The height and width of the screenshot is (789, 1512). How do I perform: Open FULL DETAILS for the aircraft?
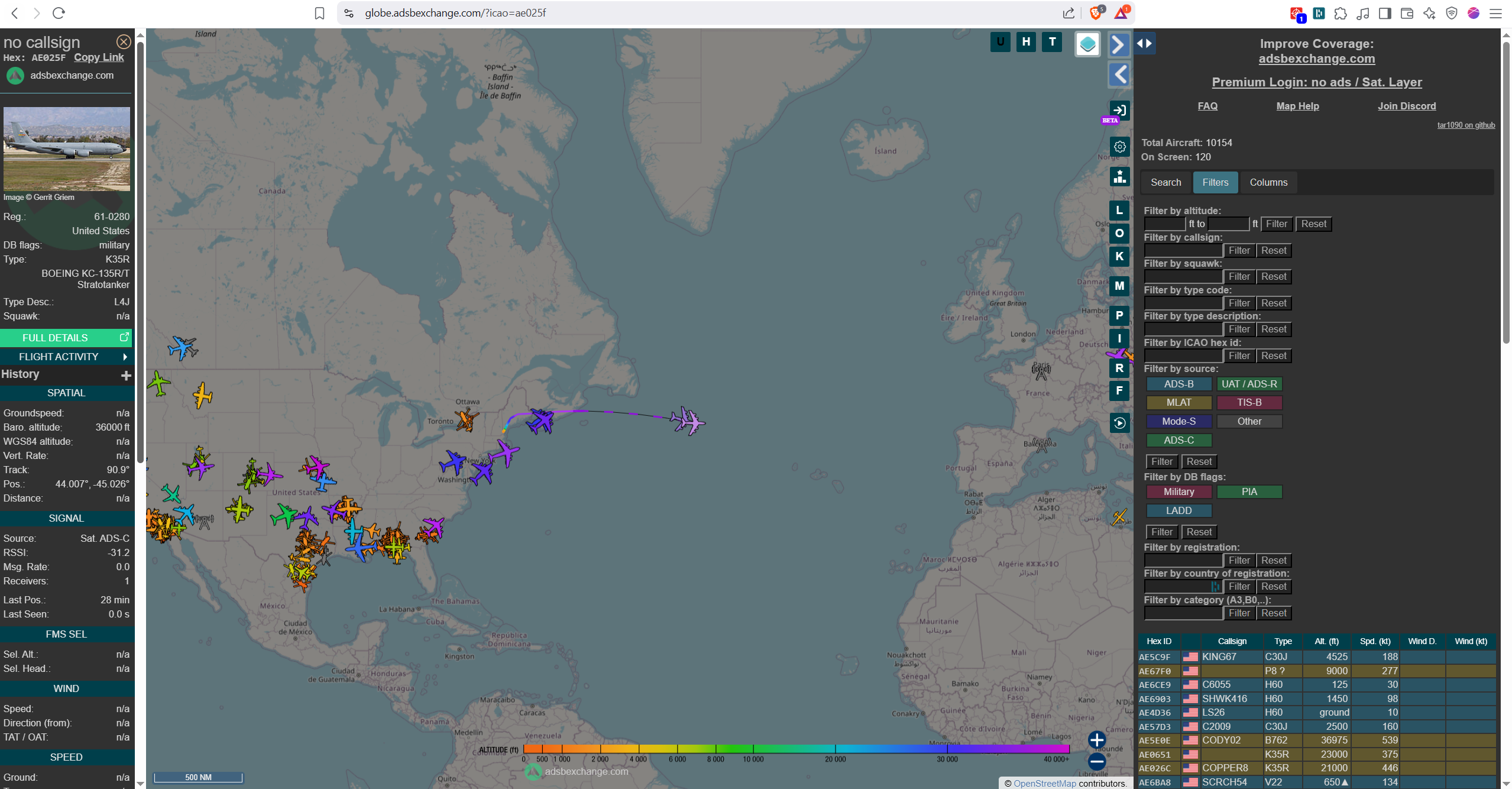[66, 338]
